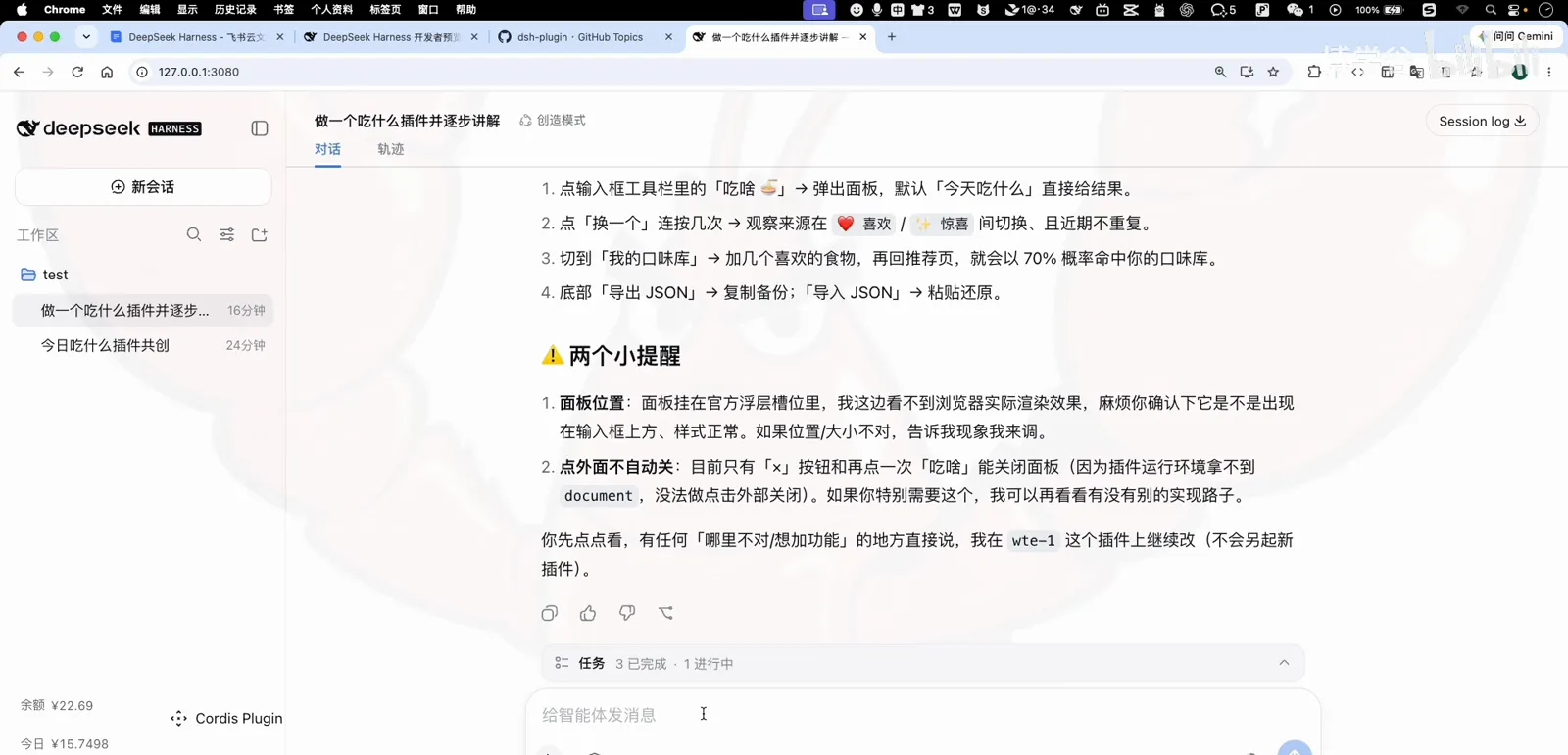Click the DeepSeek Harness logo

(x=109, y=128)
